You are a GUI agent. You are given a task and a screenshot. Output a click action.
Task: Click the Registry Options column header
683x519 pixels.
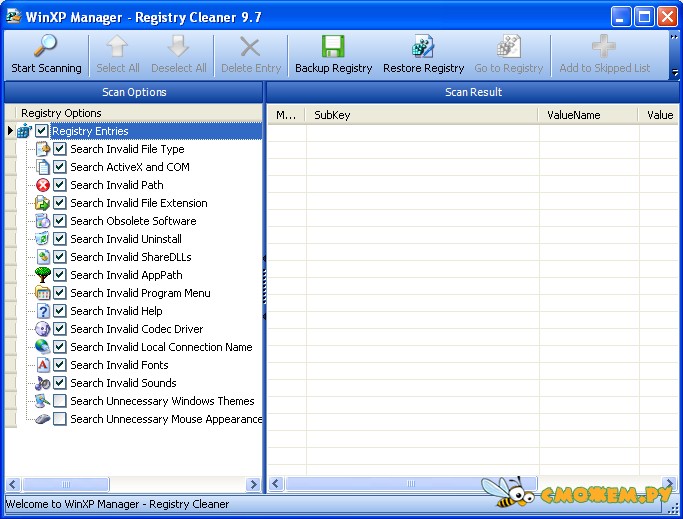pyautogui.click(x=139, y=113)
